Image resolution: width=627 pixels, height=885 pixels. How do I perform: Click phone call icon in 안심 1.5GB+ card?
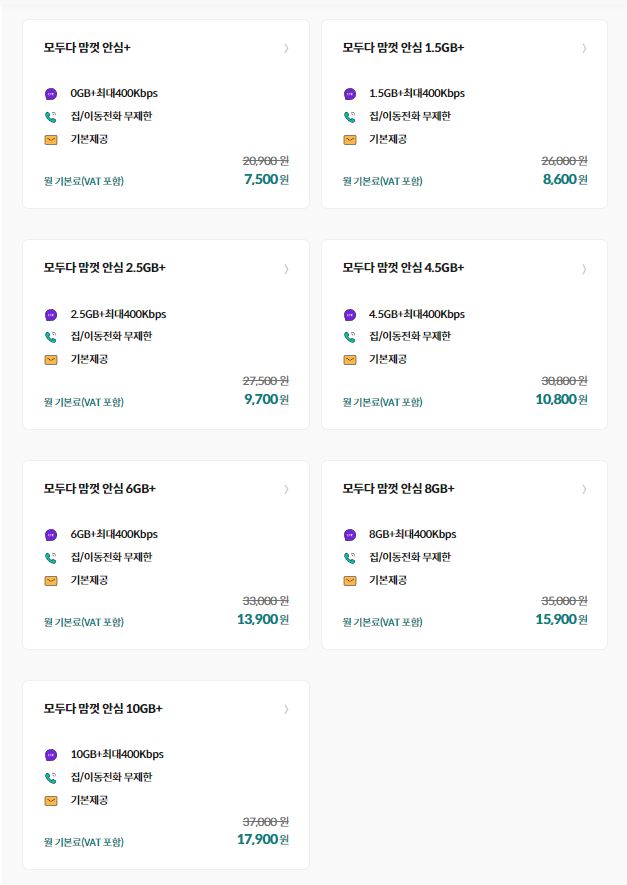350,117
